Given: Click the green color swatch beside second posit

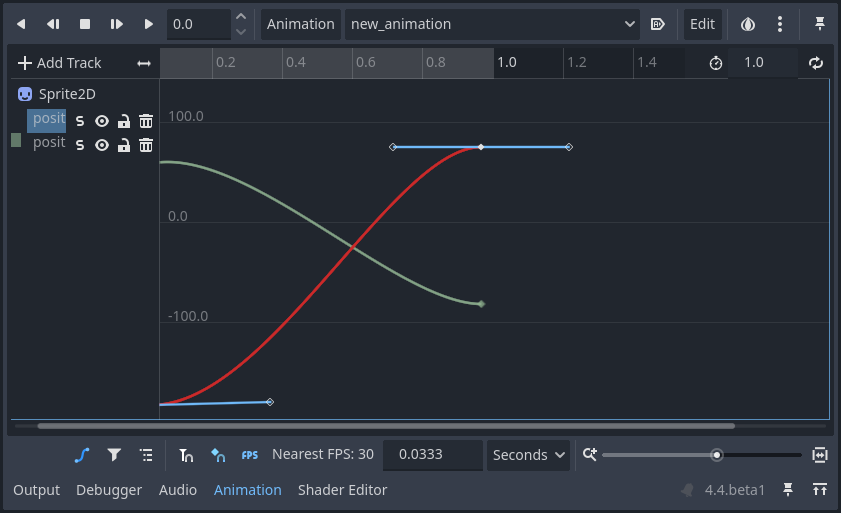Looking at the screenshot, I should pyautogui.click(x=16, y=141).
